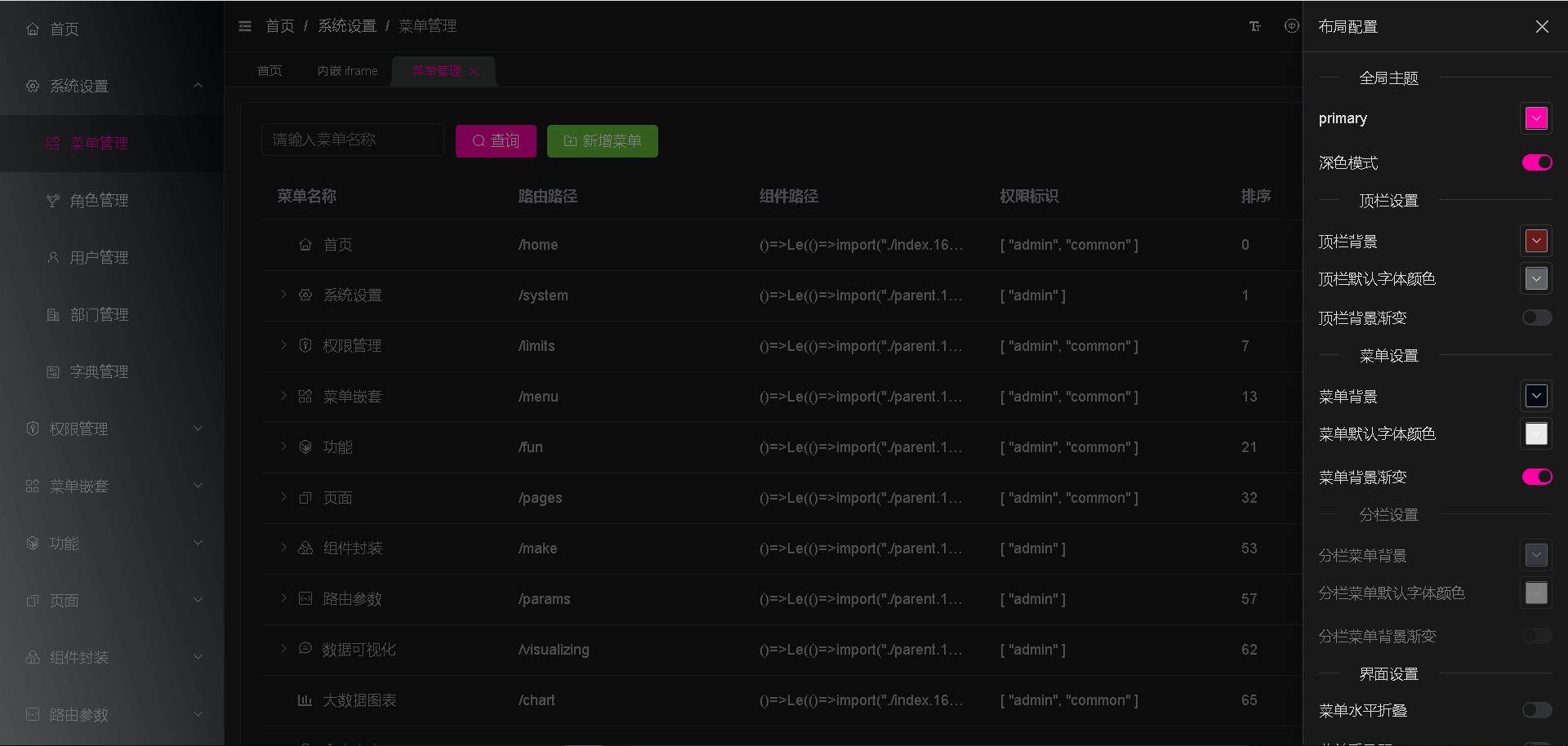Expand the 数据可视化 table row arrow
Viewport: 1568px width, 746px height.
283,649
